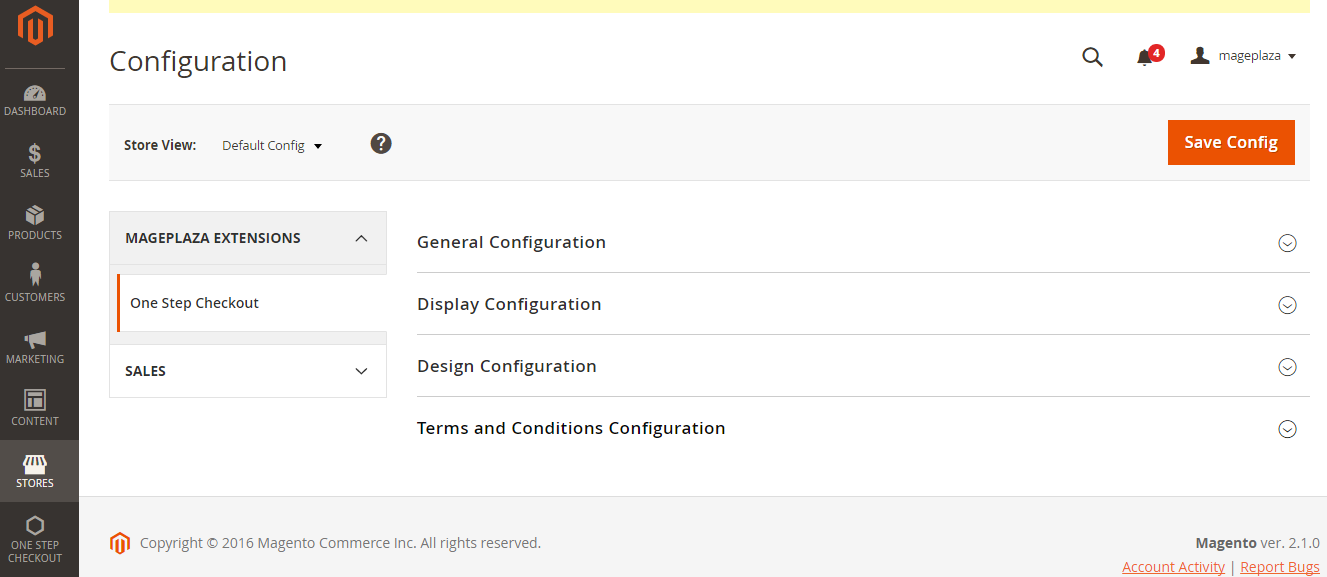Open the Dashboard sidebar icon
The height and width of the screenshot is (577, 1327).
(x=35, y=95)
